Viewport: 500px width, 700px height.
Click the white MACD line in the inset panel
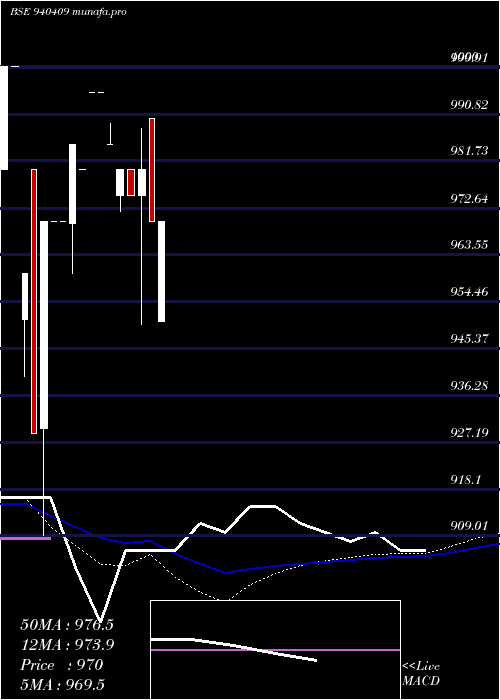233,650
